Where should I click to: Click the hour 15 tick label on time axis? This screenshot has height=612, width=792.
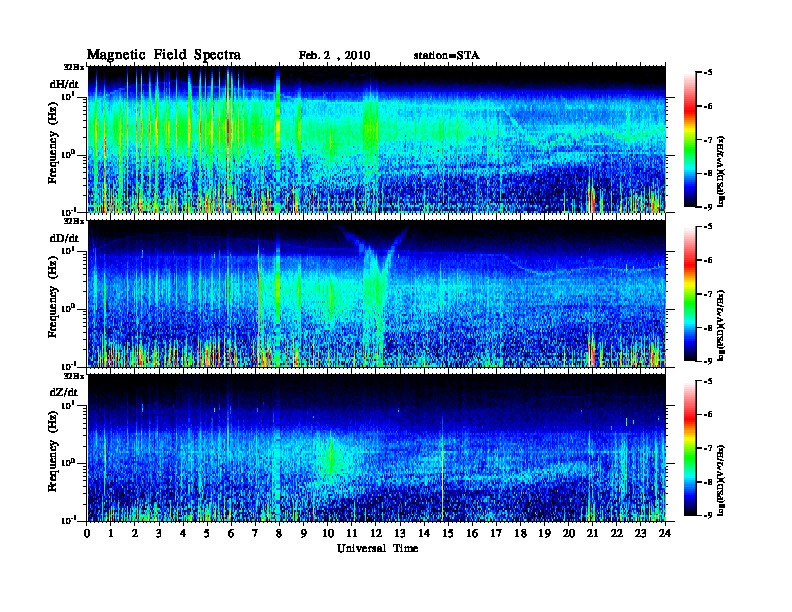tap(448, 533)
